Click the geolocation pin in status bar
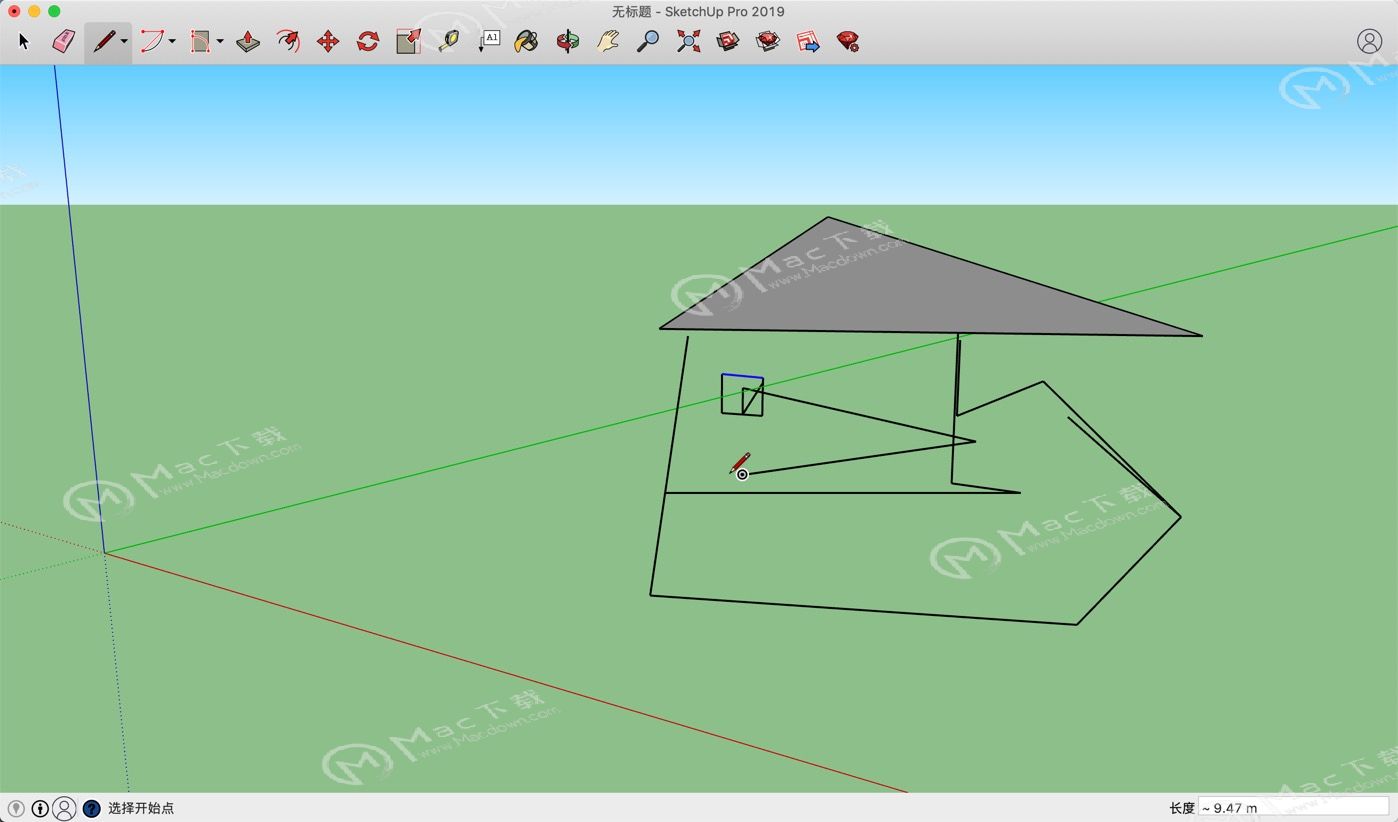 pos(16,808)
